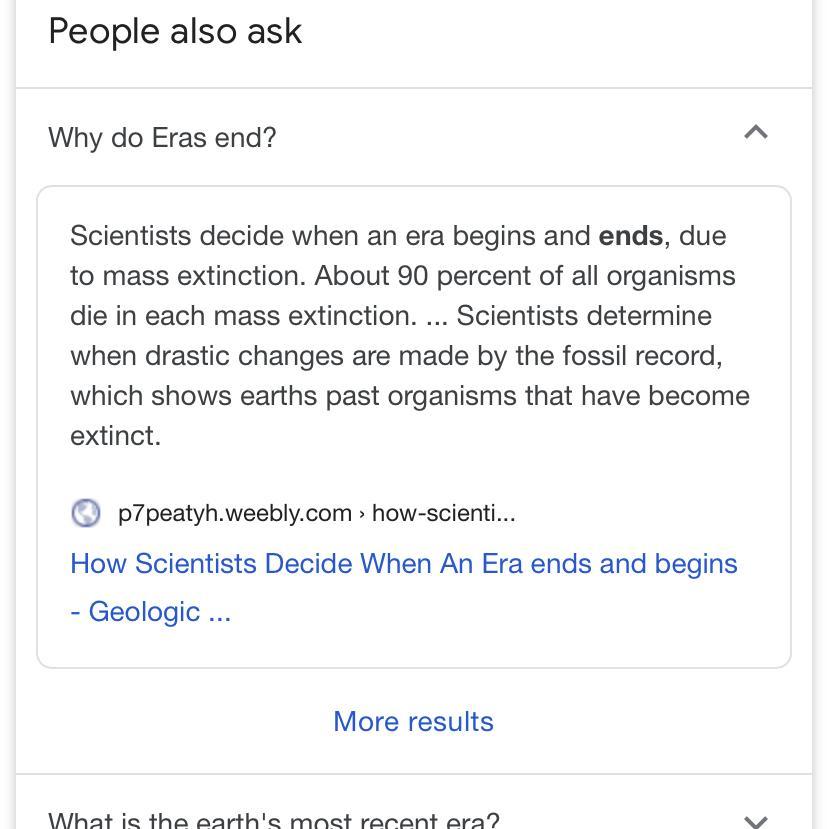Click the p7peatyh.weebly.com domain text
Image resolution: width=828 pixels, height=829 pixels.
point(234,513)
